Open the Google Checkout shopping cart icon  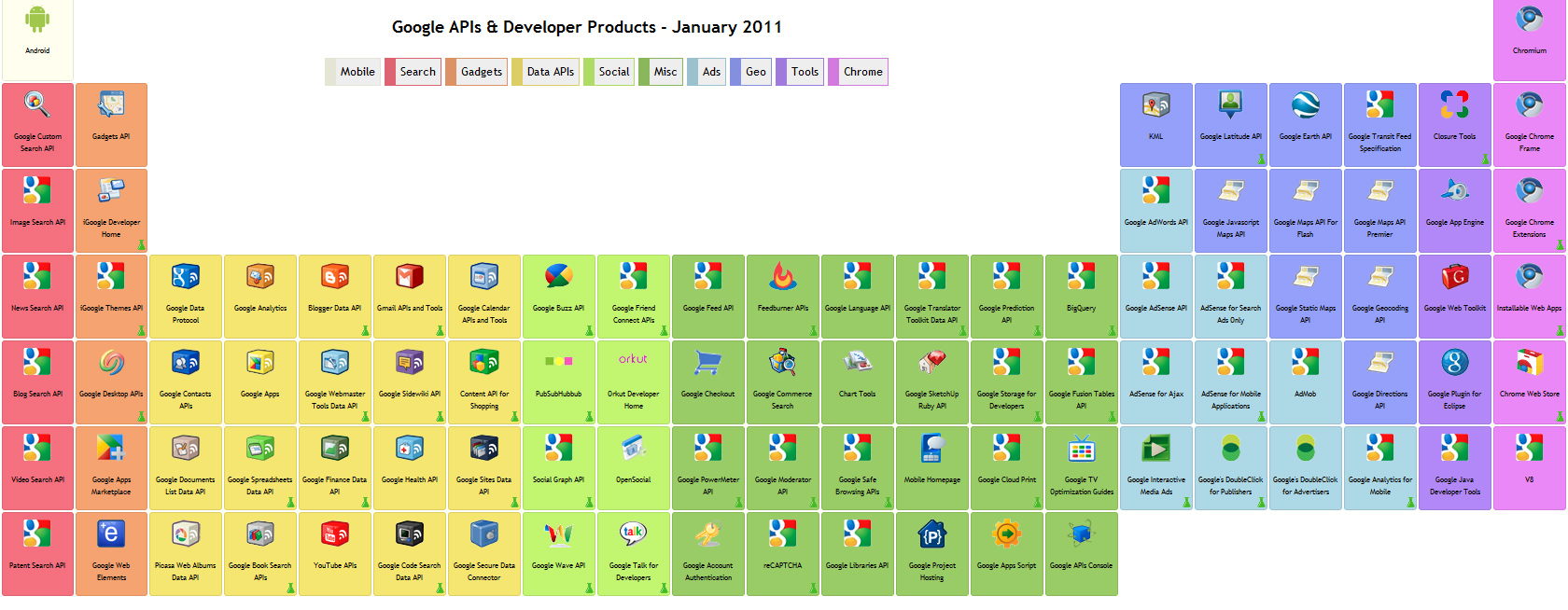[707, 362]
